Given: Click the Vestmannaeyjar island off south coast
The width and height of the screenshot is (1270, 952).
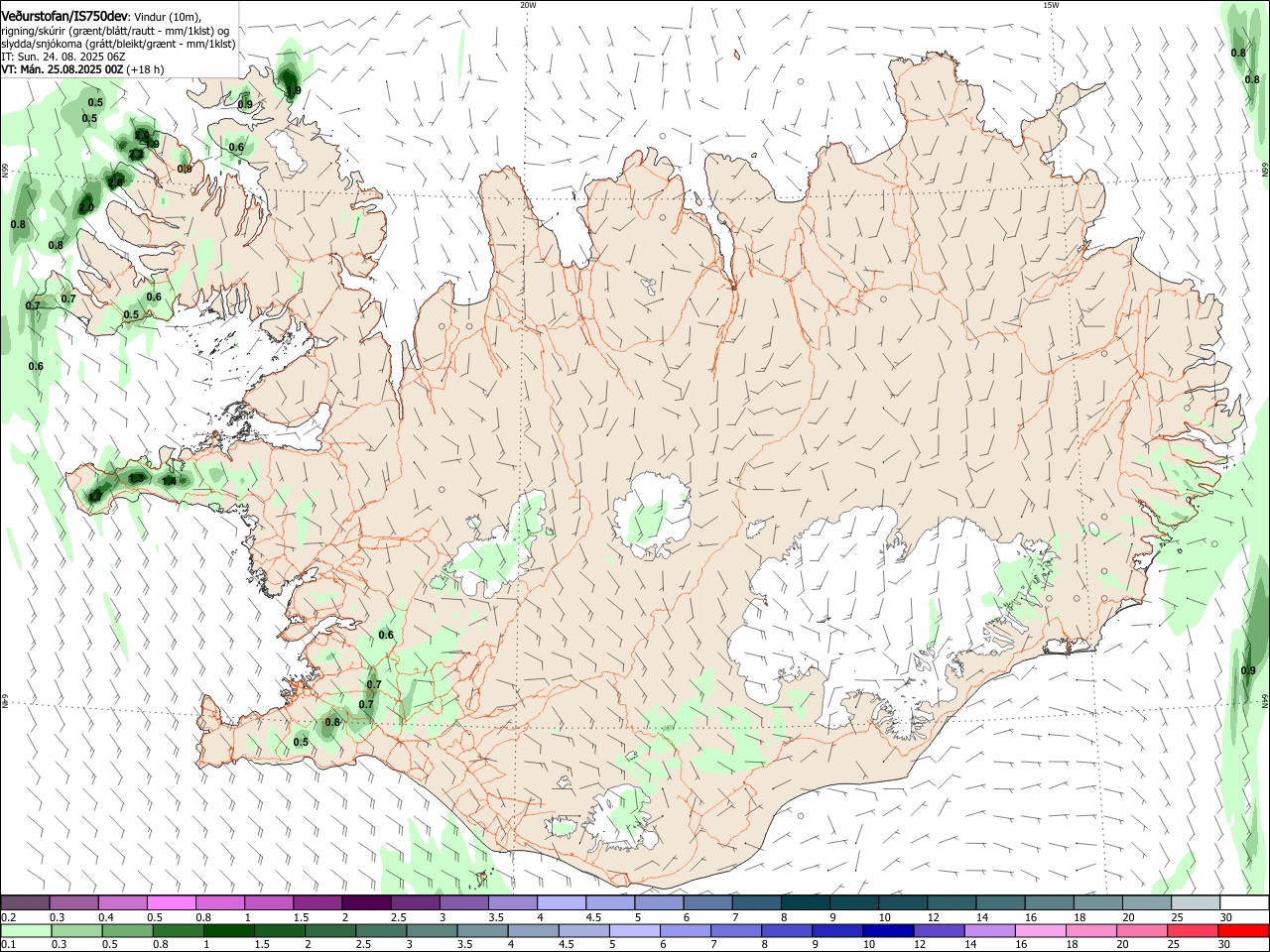Looking at the screenshot, I should pos(483,876).
